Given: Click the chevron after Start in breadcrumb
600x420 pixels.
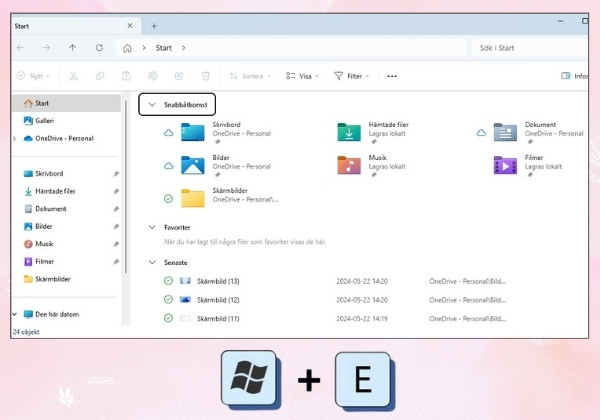Looking at the screenshot, I should click(x=184, y=48).
